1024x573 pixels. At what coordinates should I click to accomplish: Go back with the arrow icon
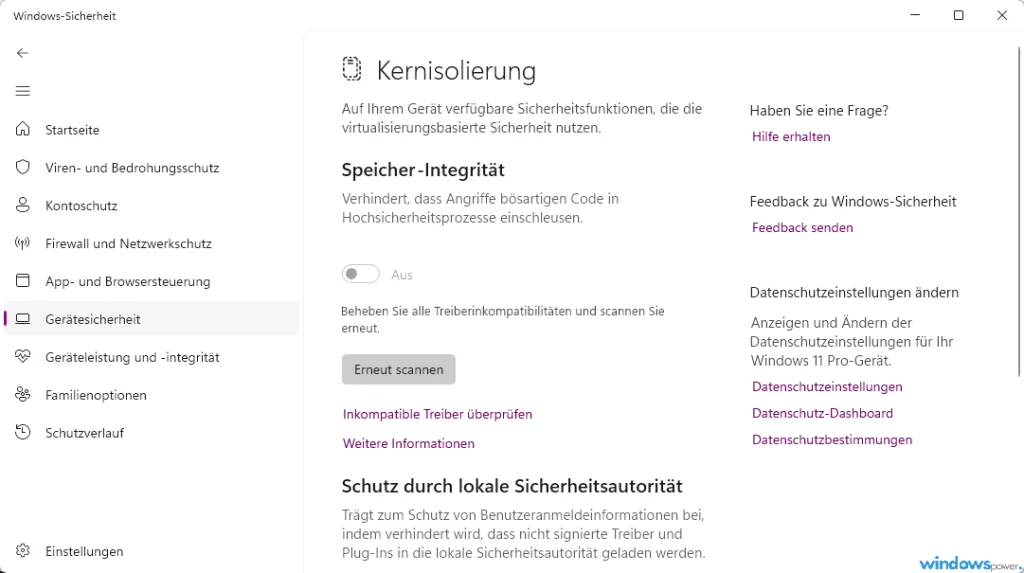point(22,53)
